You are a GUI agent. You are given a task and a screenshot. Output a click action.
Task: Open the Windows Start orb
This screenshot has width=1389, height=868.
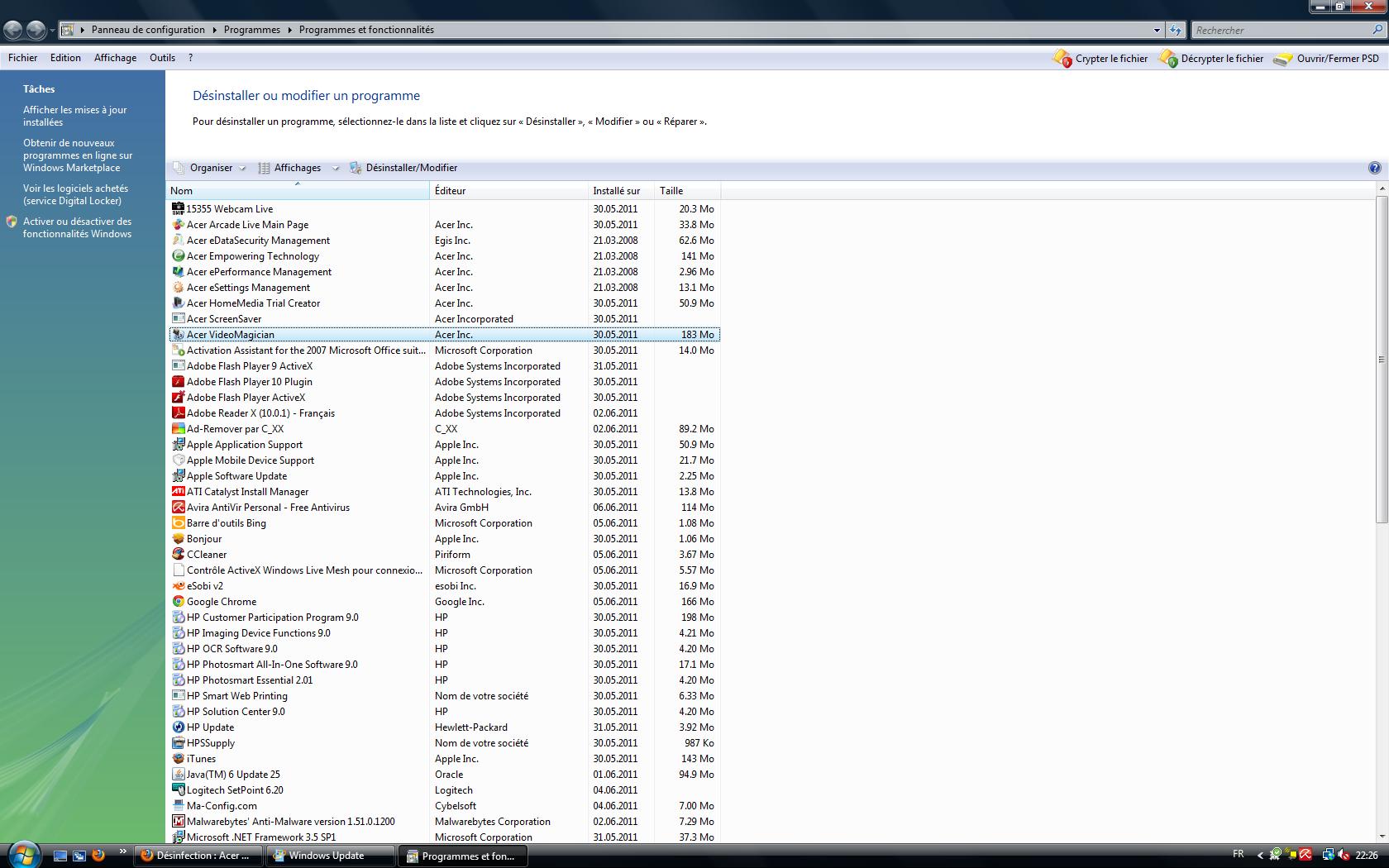coord(24,854)
